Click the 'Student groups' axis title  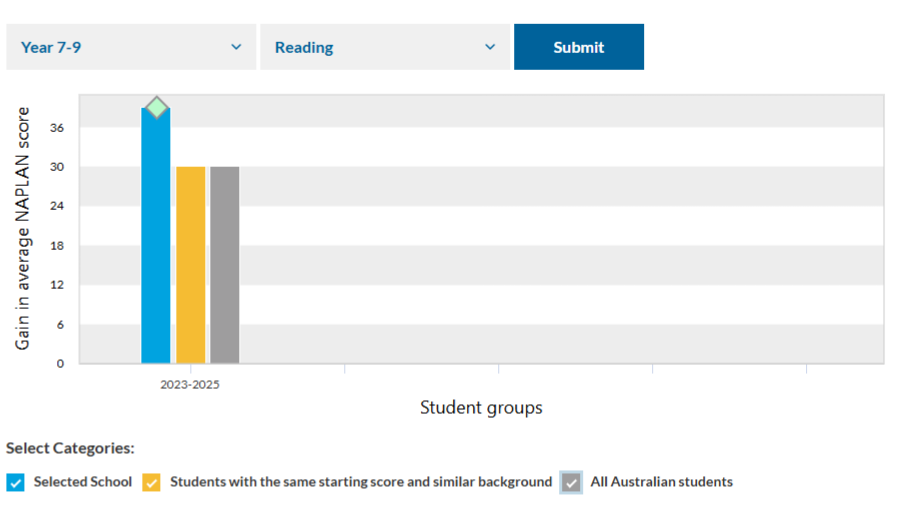pyautogui.click(x=481, y=407)
